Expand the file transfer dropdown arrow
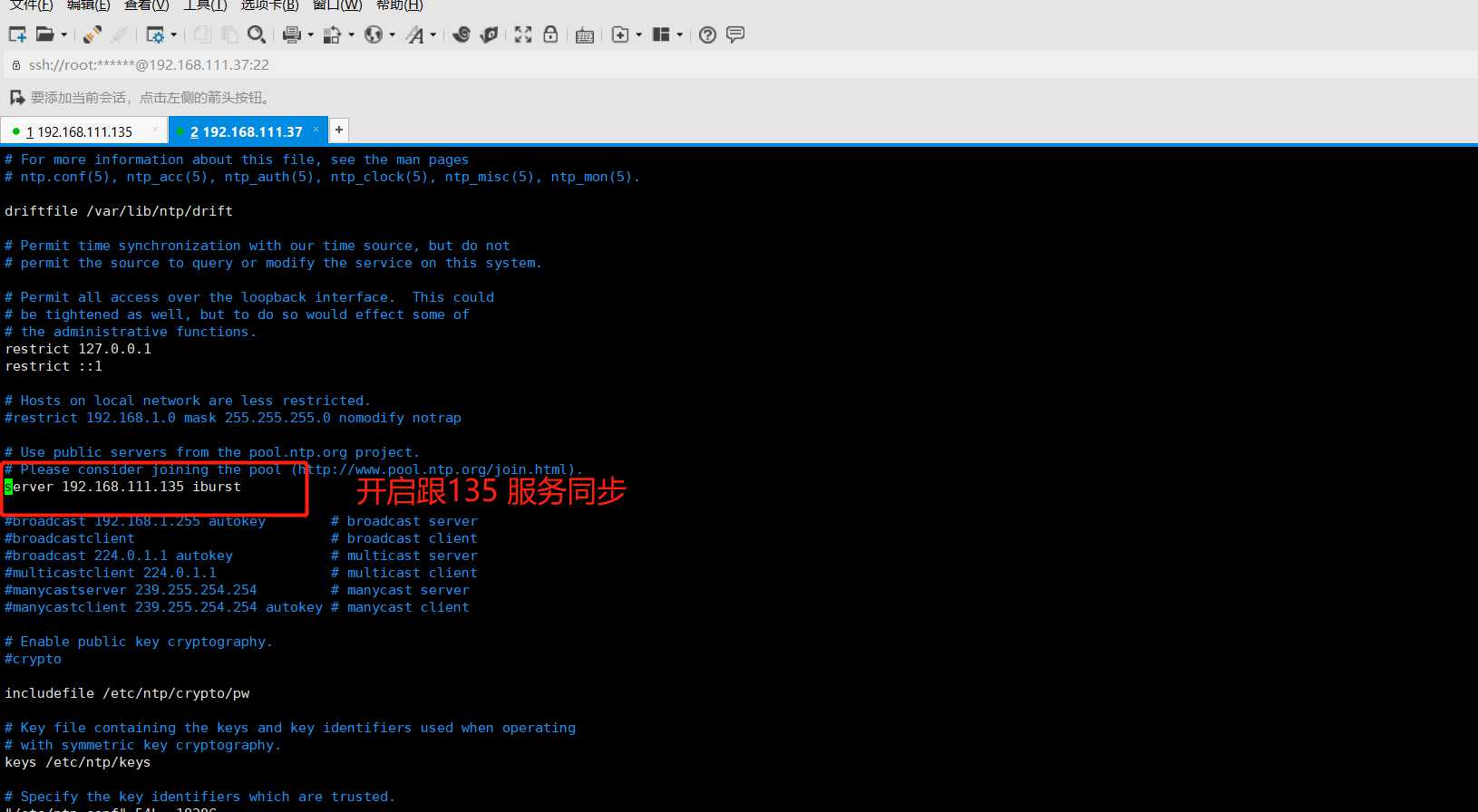This screenshot has width=1478, height=812. 351,35
